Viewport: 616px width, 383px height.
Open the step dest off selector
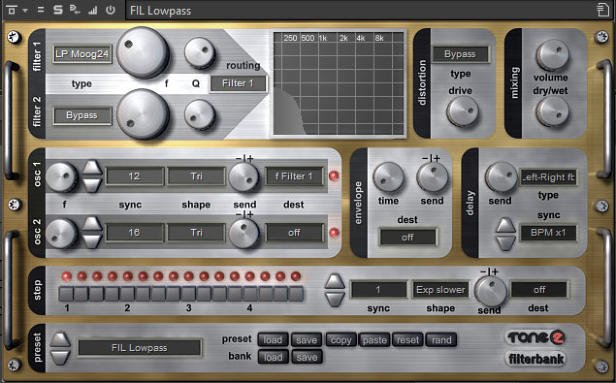[539, 290]
